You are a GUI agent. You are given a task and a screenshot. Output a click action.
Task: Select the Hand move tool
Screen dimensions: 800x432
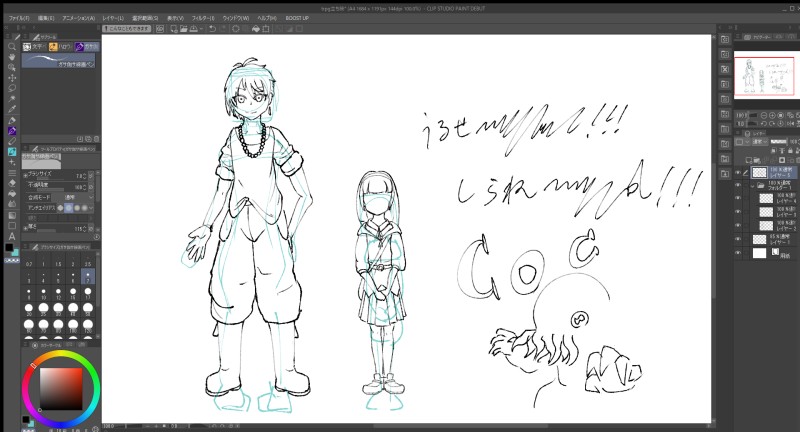(x=12, y=57)
